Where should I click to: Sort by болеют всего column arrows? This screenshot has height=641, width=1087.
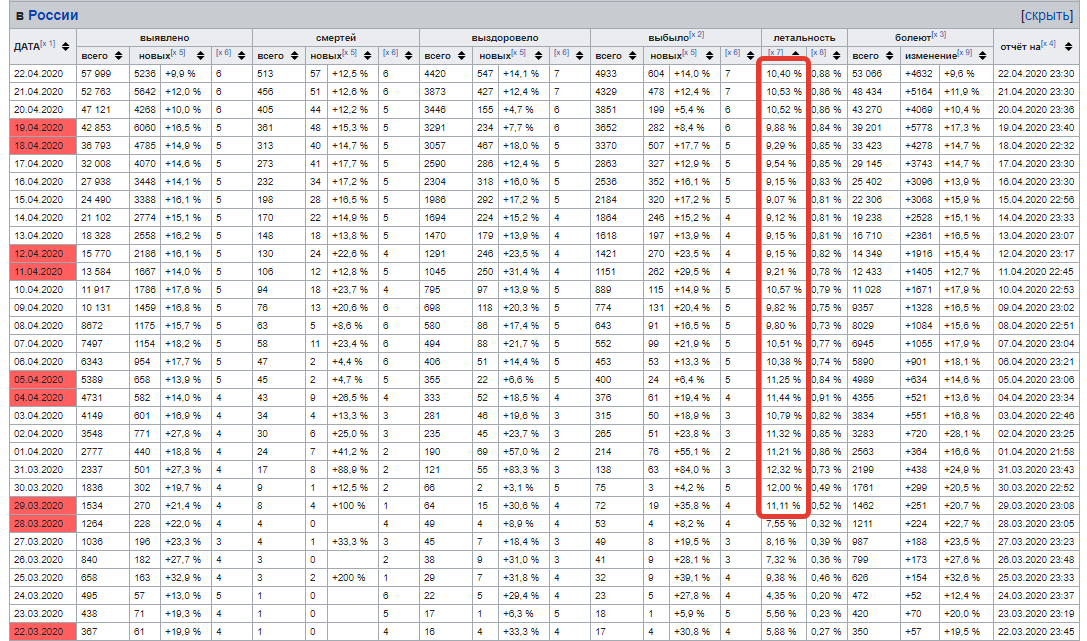(889, 55)
